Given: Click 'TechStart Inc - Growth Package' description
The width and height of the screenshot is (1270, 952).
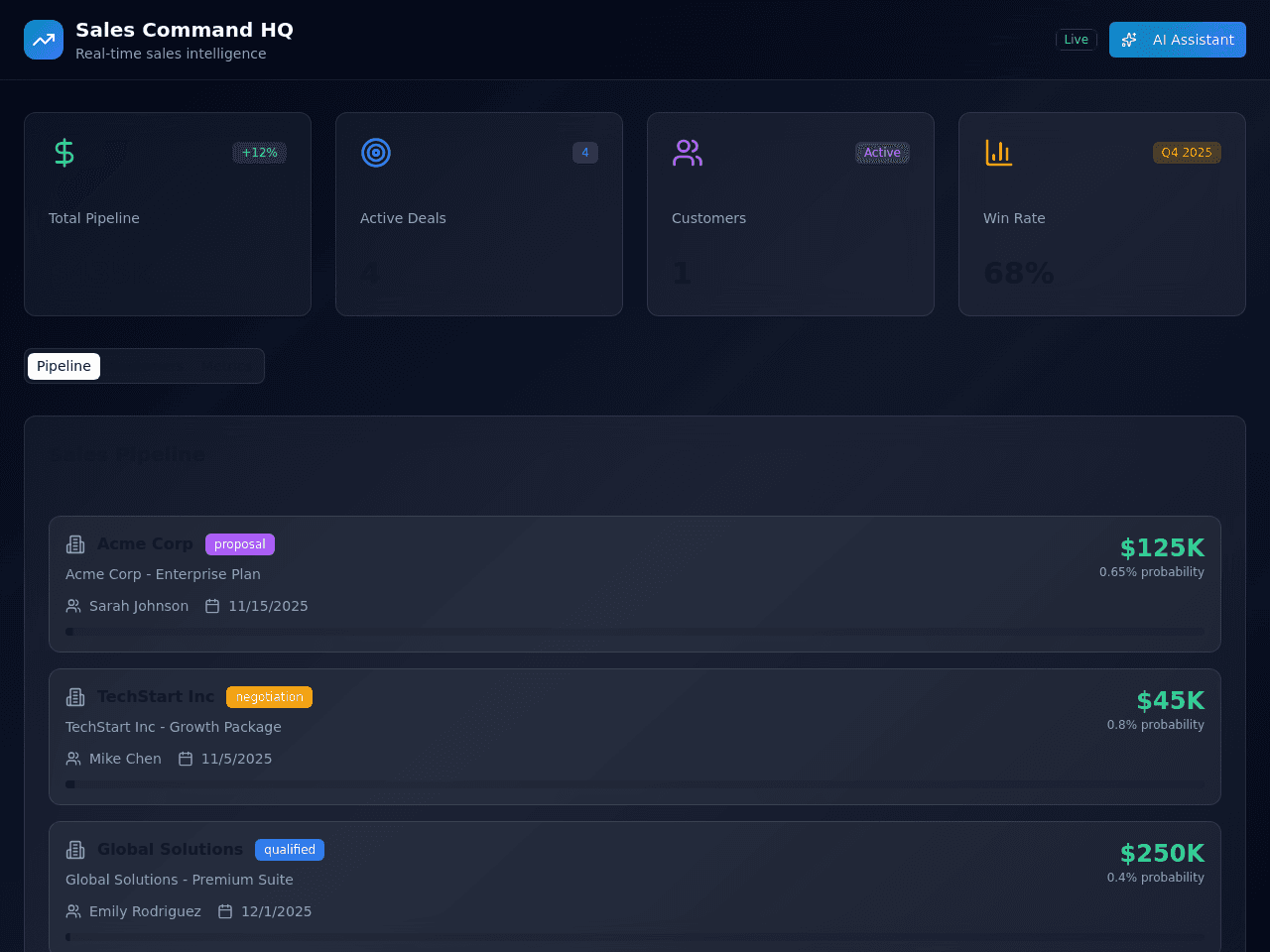Looking at the screenshot, I should coord(174,727).
